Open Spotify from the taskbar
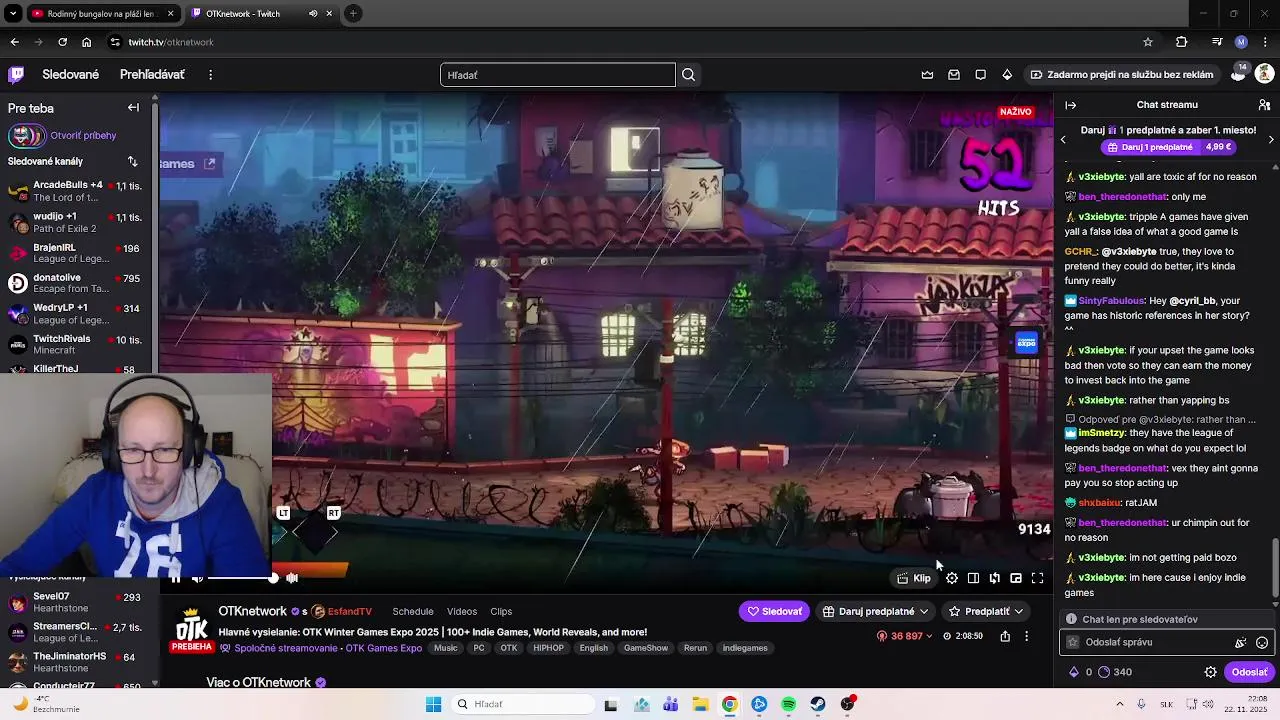Image resolution: width=1280 pixels, height=720 pixels. 789,704
